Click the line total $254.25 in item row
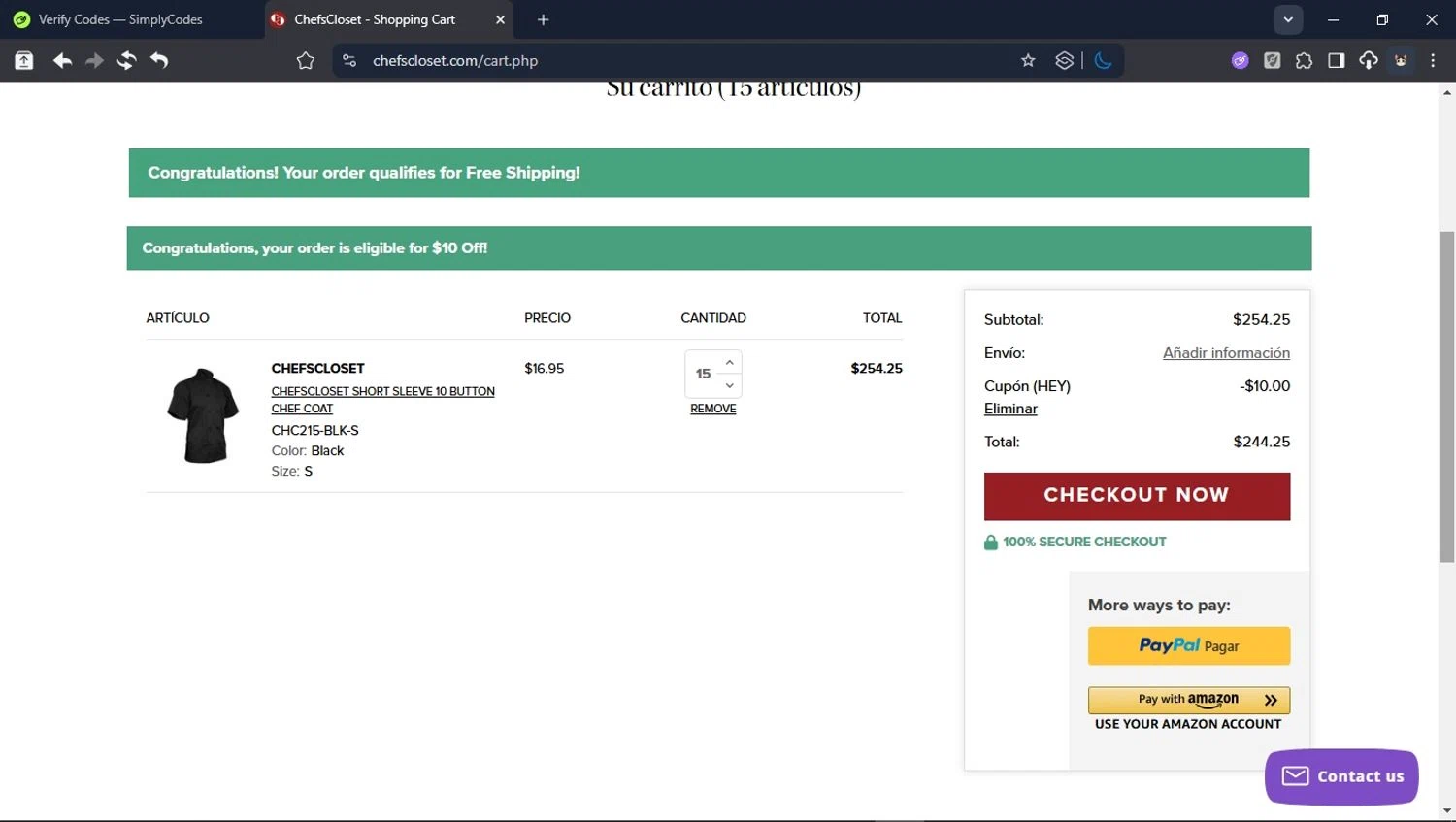This screenshot has height=822, width=1456. [x=877, y=369]
